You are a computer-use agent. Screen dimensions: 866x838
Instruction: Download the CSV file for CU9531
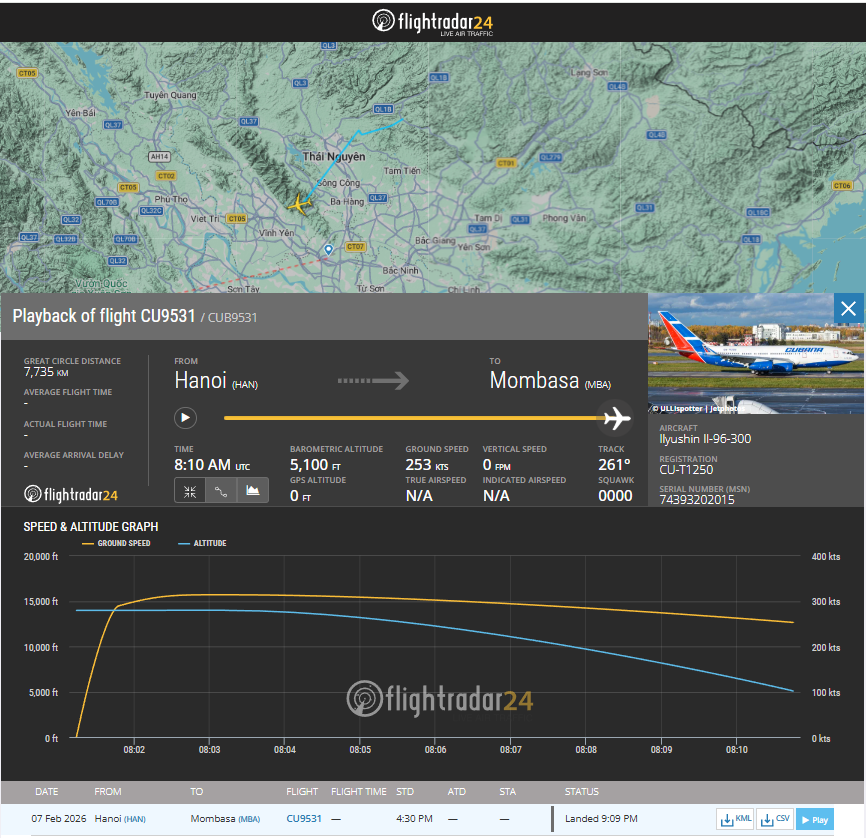(x=775, y=819)
